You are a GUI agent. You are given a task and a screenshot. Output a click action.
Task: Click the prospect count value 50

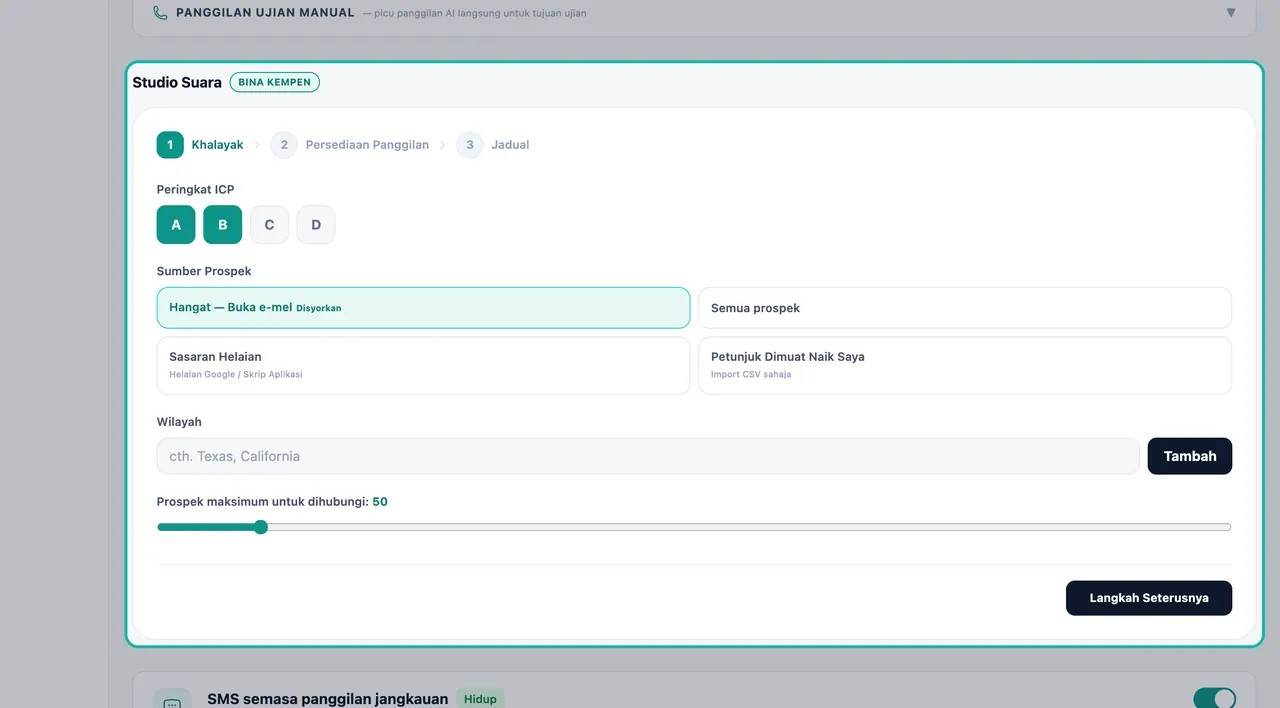point(380,502)
